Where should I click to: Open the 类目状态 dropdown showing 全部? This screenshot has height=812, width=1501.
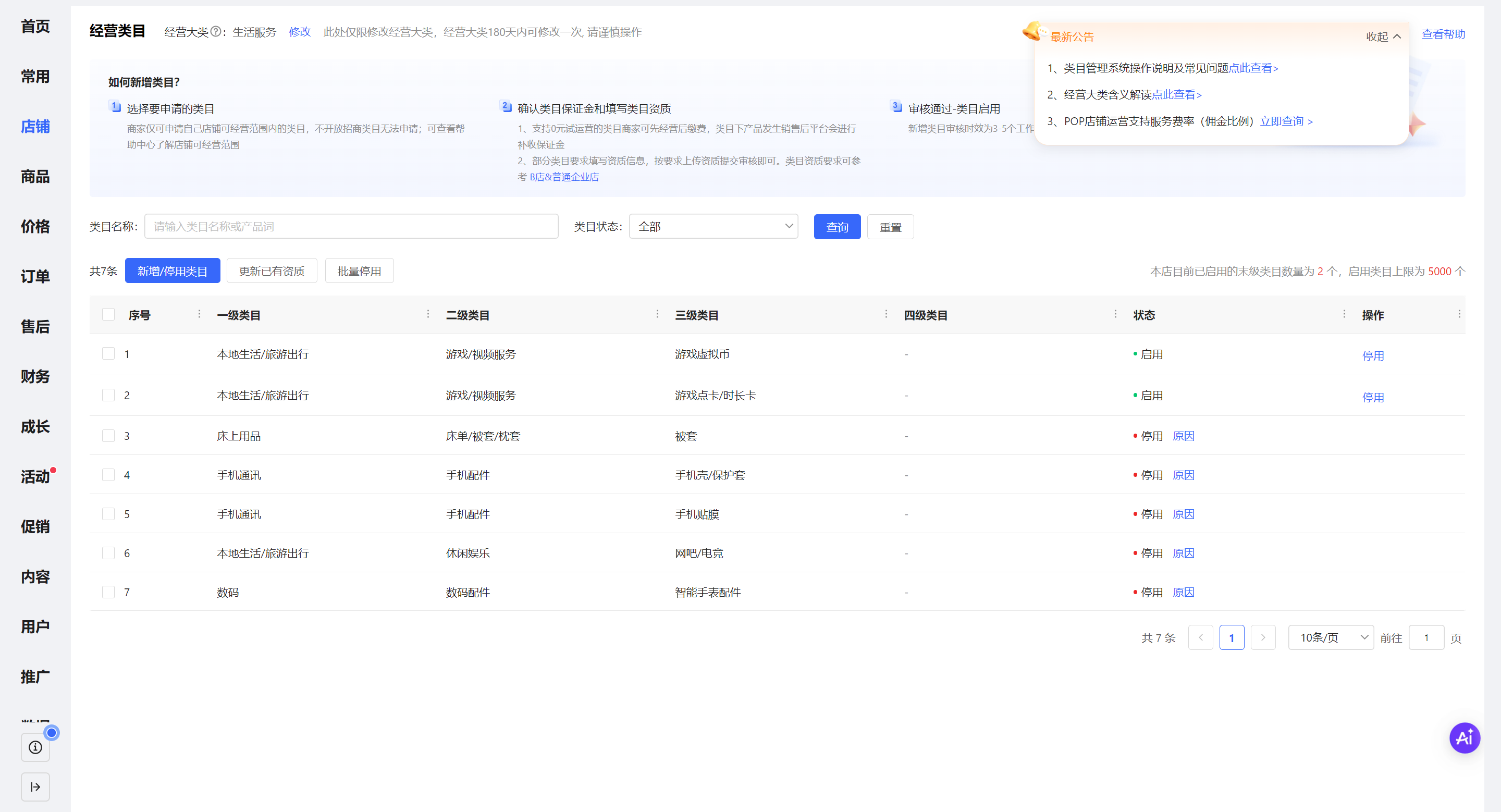pos(713,226)
